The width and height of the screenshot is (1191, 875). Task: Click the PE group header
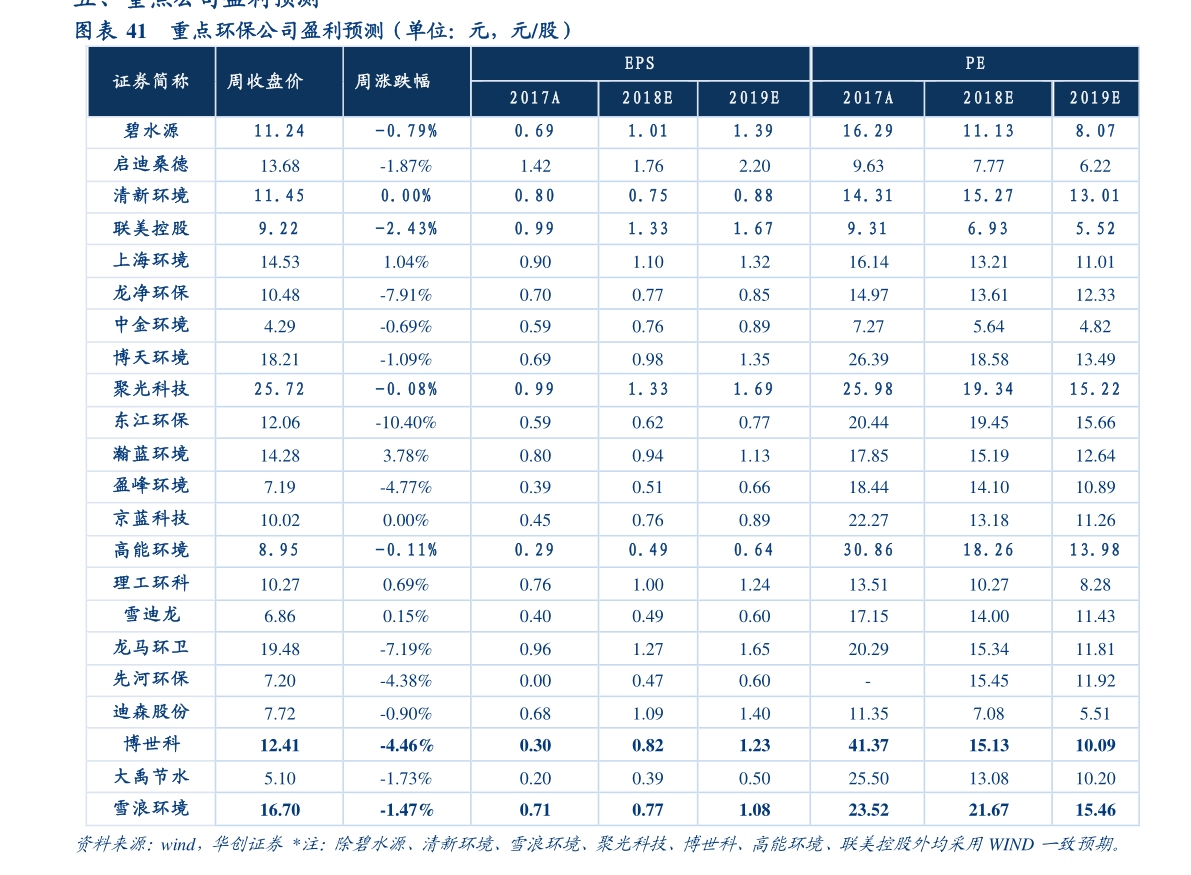974,63
